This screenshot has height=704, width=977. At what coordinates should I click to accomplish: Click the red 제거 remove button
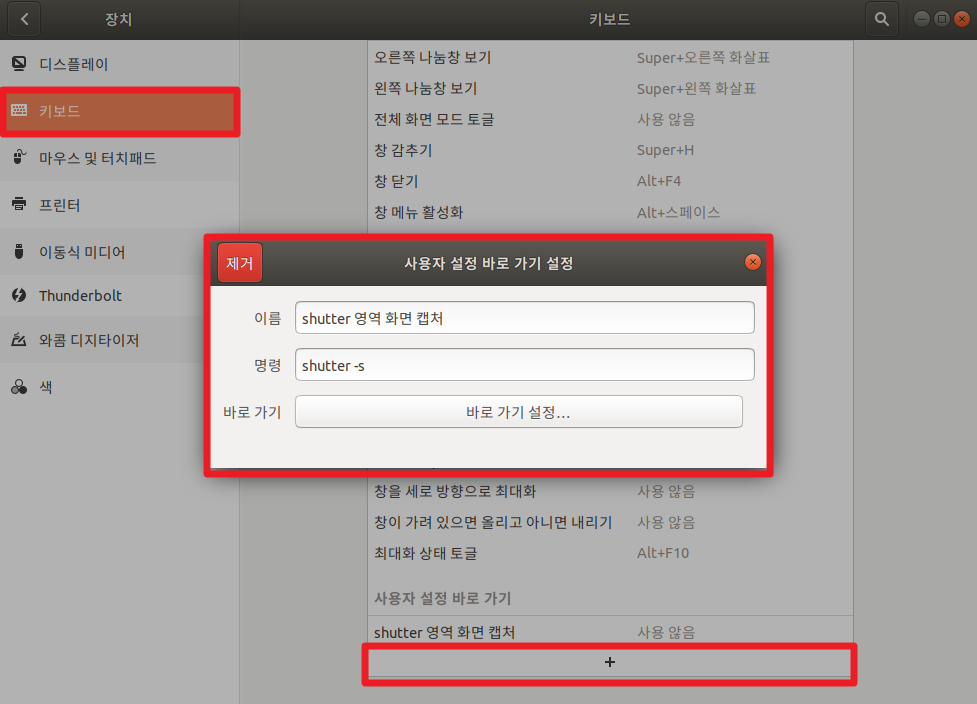pyautogui.click(x=240, y=263)
